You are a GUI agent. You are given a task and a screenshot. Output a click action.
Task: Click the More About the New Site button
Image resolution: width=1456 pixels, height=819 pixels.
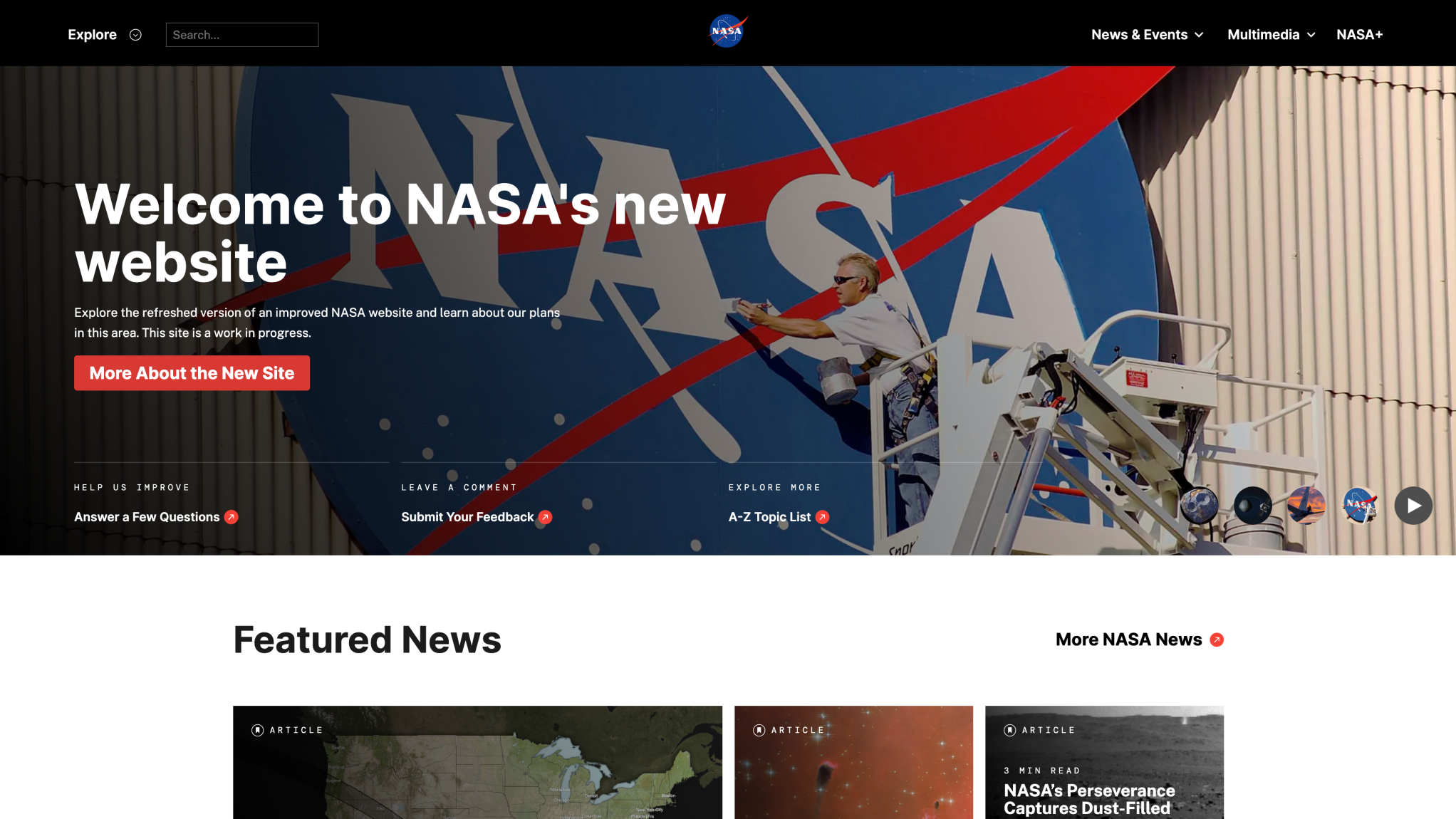click(192, 372)
